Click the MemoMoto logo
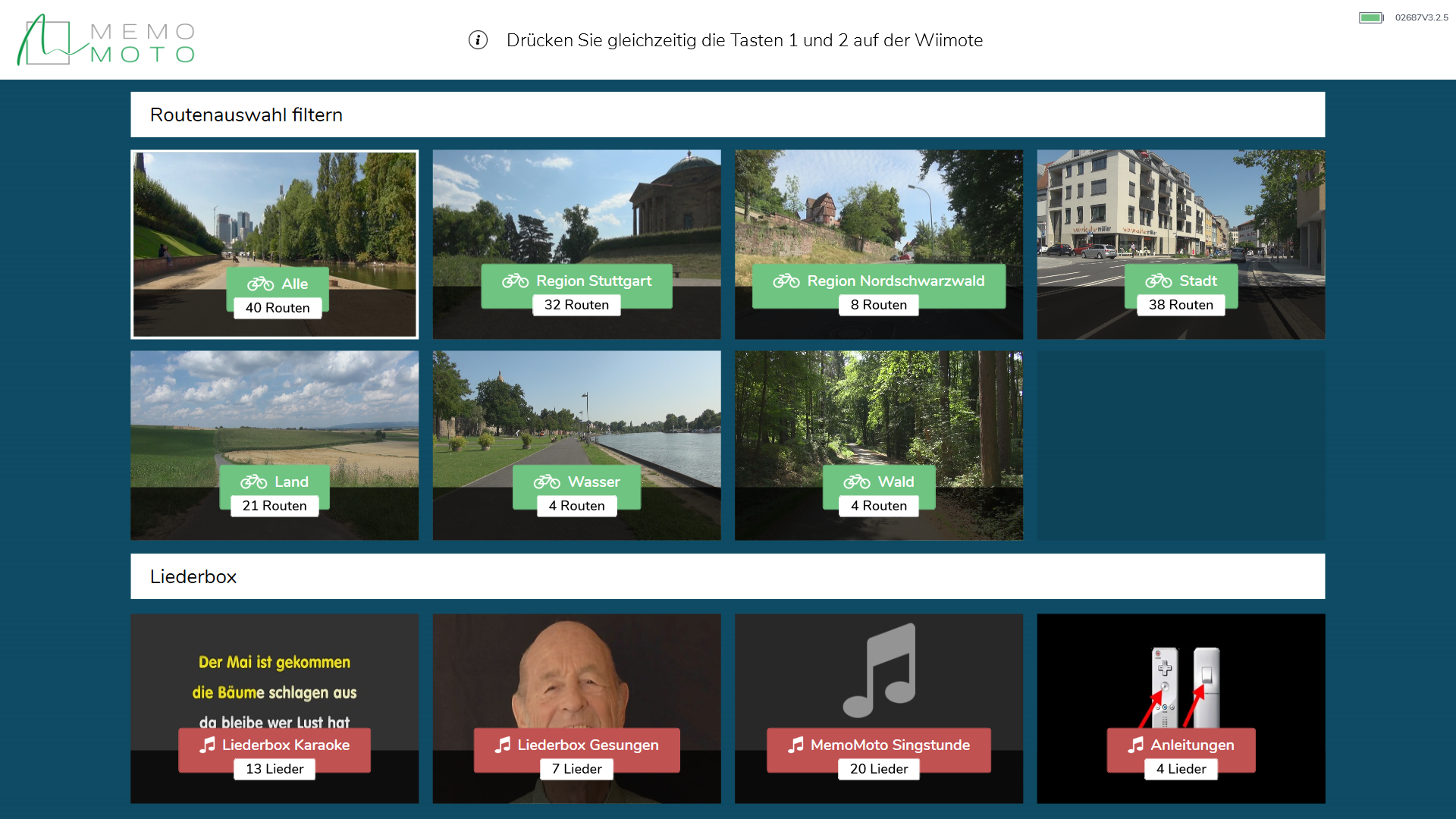 (106, 40)
